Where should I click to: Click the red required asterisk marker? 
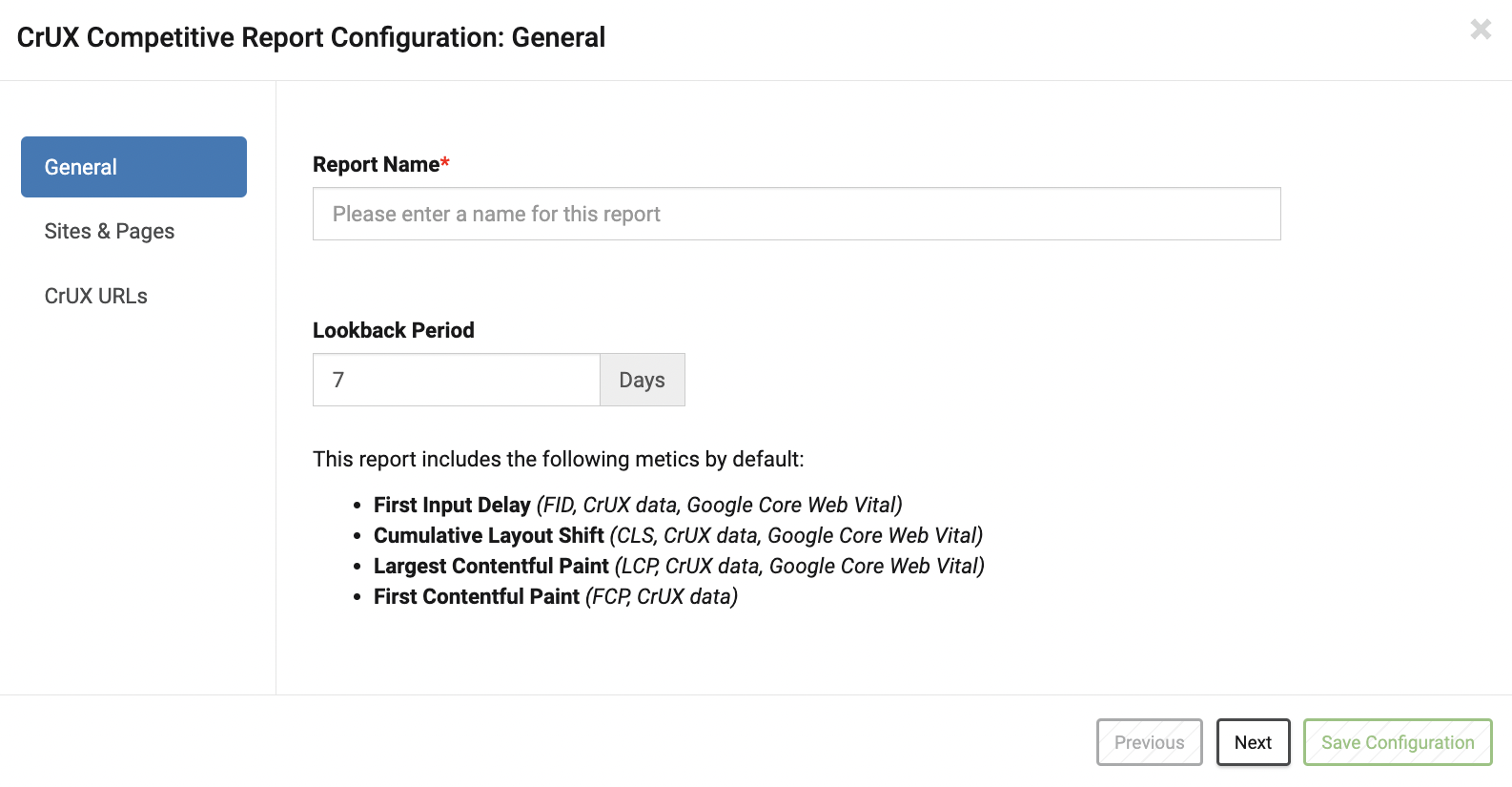(445, 162)
